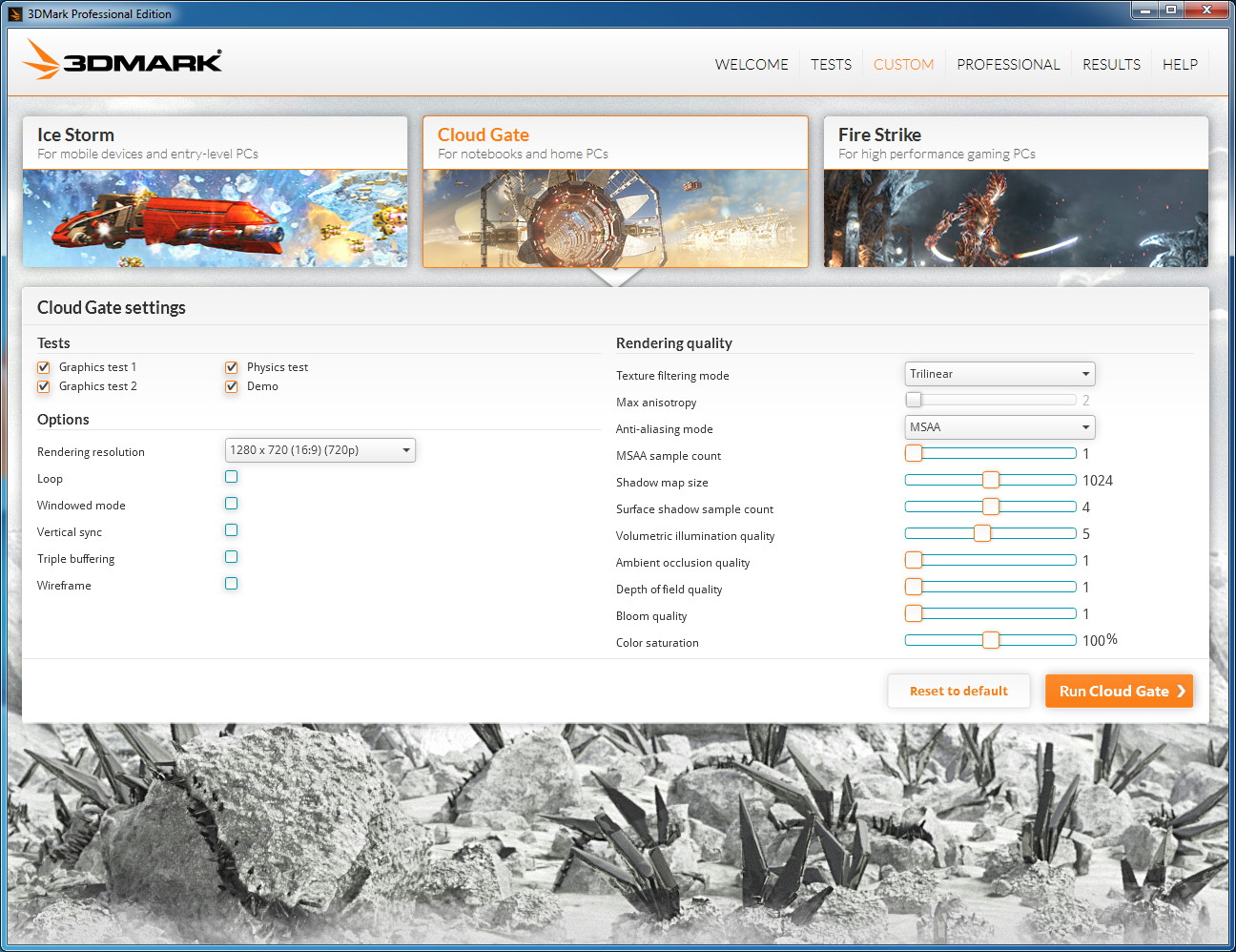Click the Color saturation slider handle
The width and height of the screenshot is (1236, 952).
[991, 640]
